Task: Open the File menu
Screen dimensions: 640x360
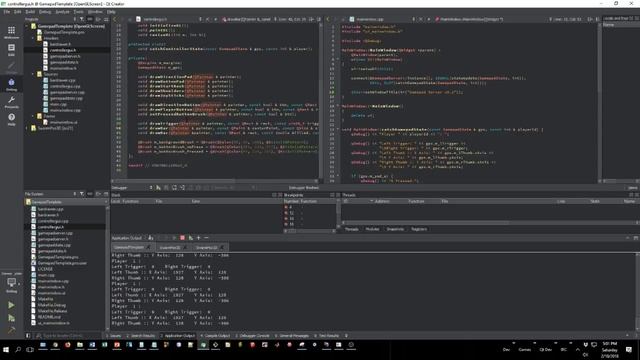Action: click(7, 12)
